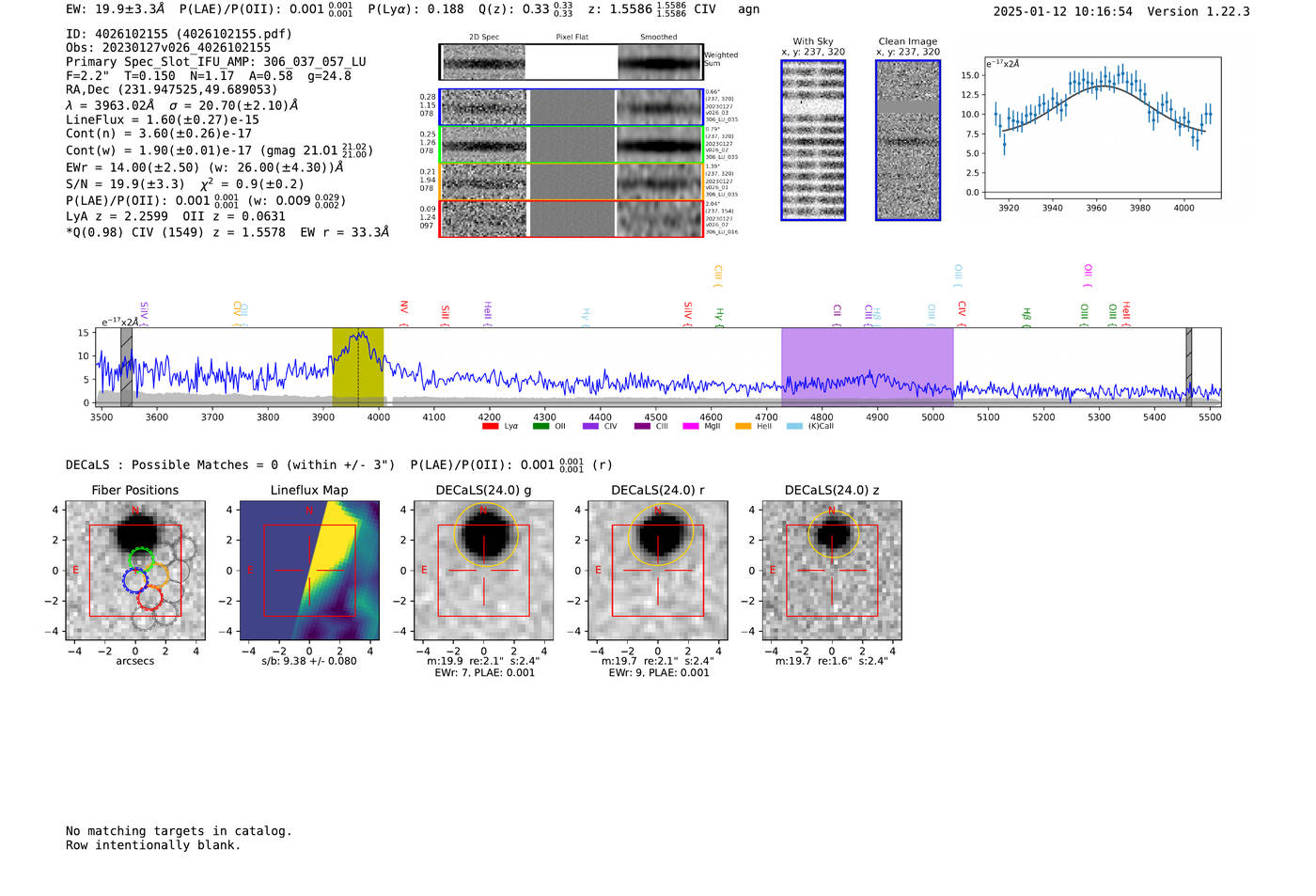
Task: Click the timestamp "2025-01-12 10:16:54"
Action: [1063, 12]
